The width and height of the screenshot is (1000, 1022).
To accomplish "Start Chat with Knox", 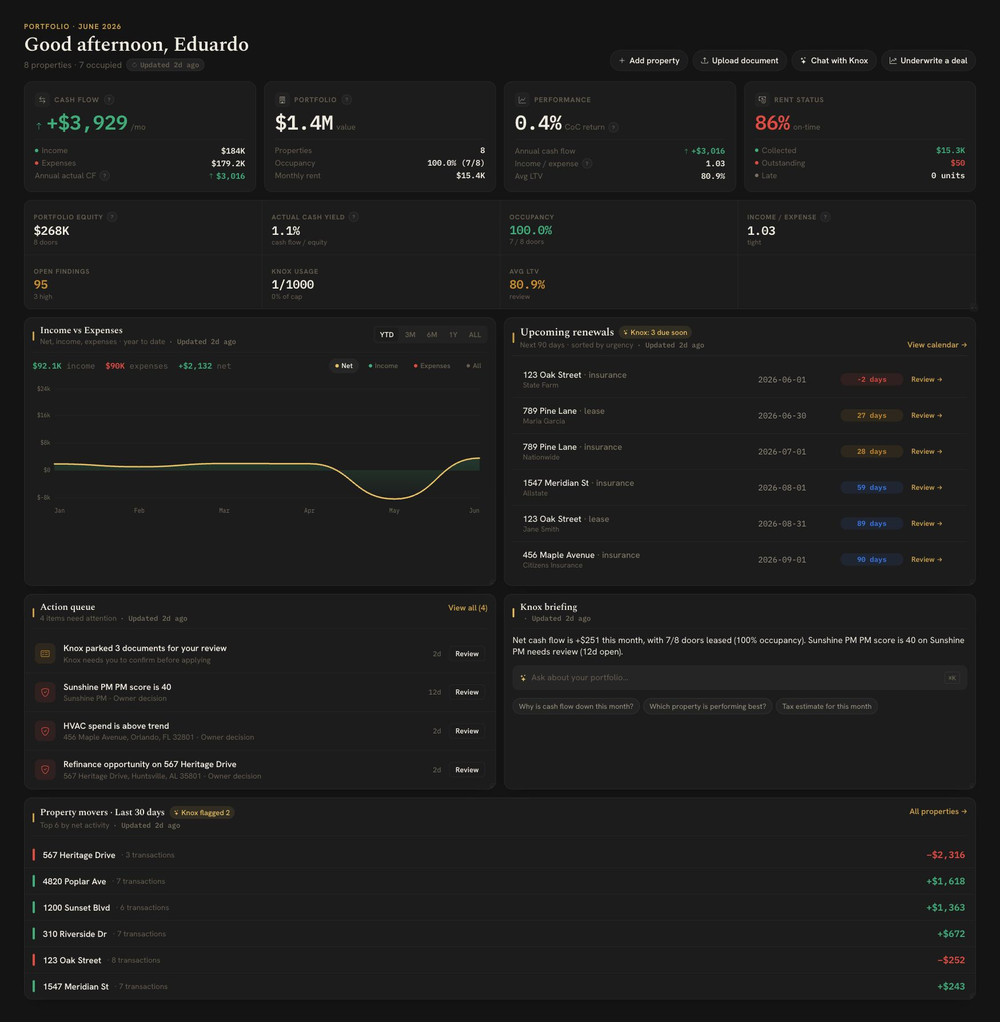I will coord(834,61).
